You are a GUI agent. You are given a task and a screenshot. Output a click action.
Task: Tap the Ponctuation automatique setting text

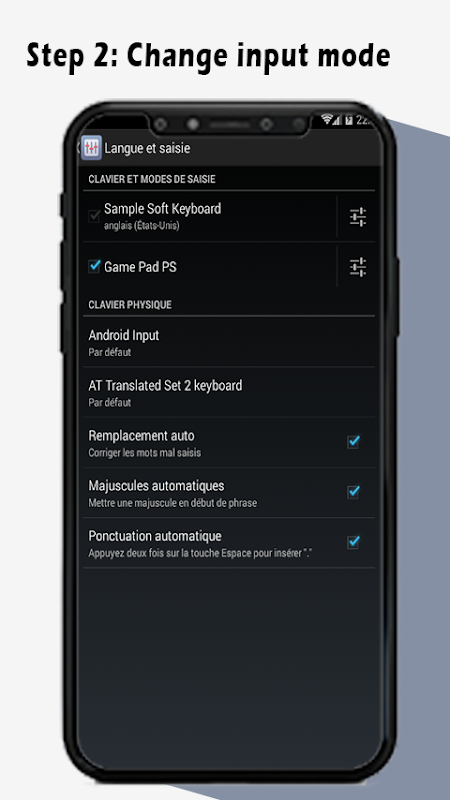pyautogui.click(x=155, y=536)
